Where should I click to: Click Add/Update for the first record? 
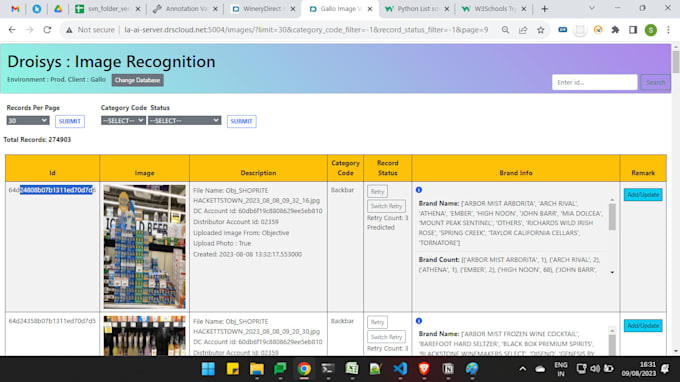tap(643, 195)
